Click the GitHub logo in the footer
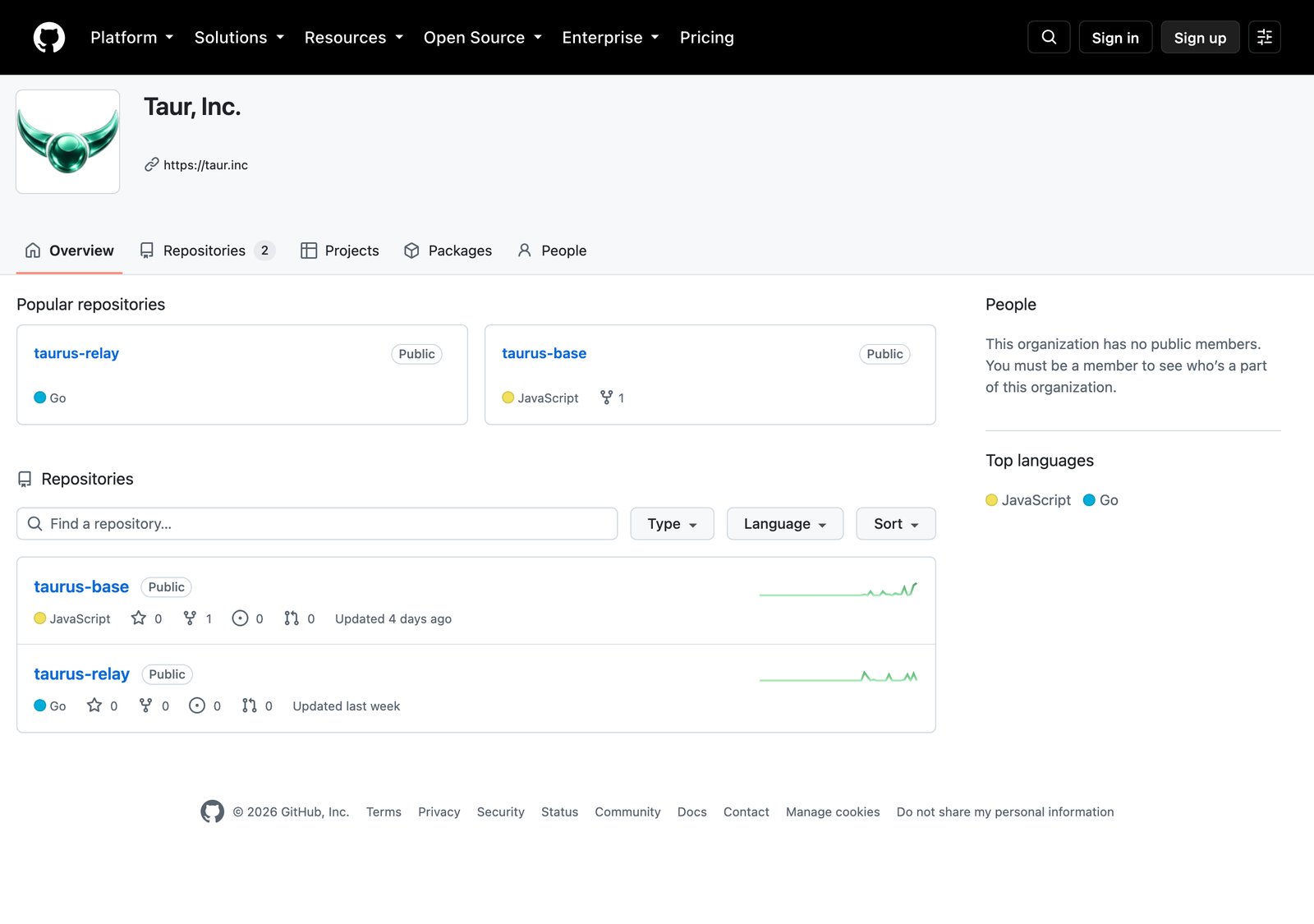Image resolution: width=1314 pixels, height=924 pixels. point(212,811)
